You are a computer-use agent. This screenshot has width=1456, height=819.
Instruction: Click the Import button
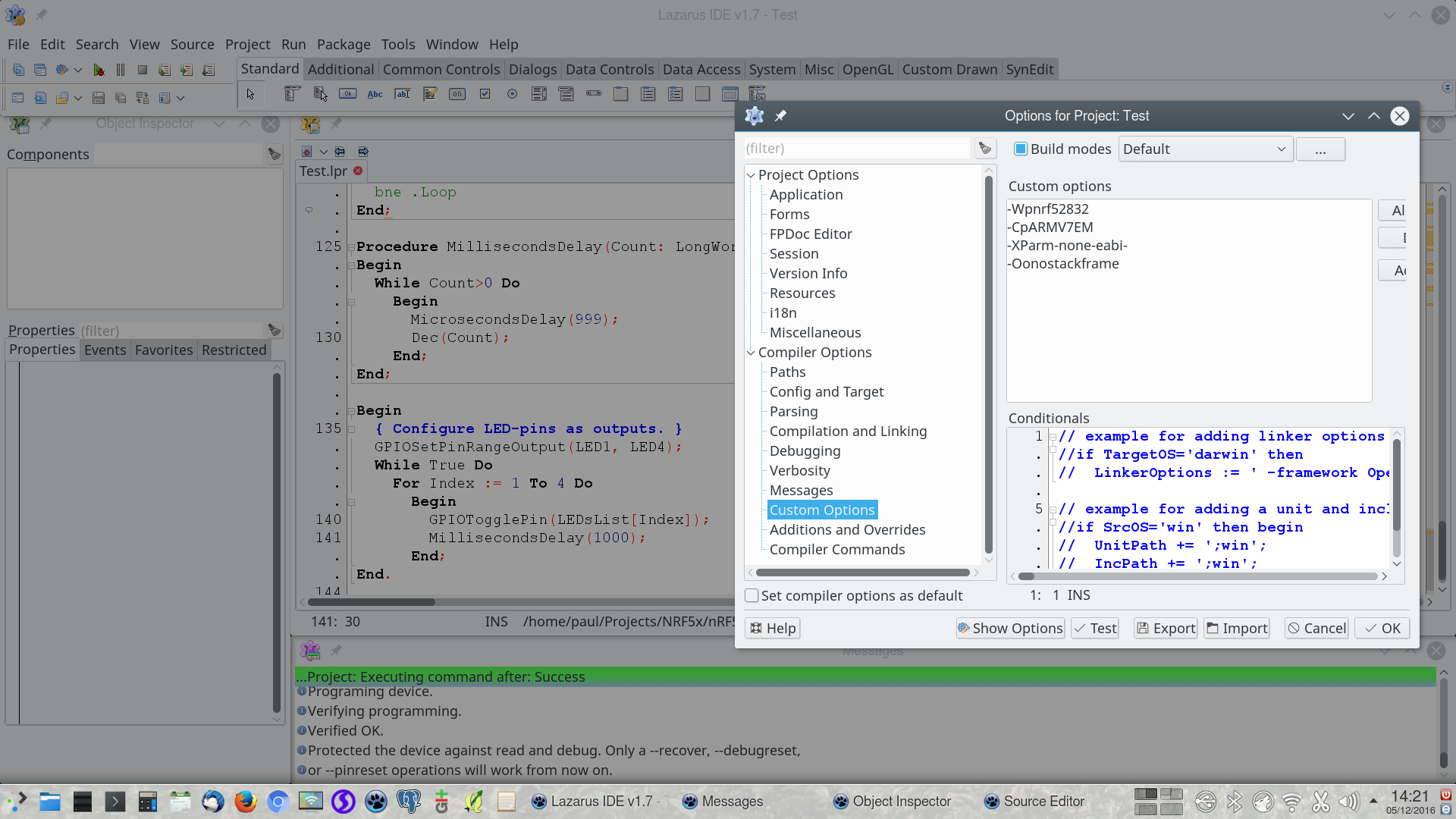(1237, 629)
